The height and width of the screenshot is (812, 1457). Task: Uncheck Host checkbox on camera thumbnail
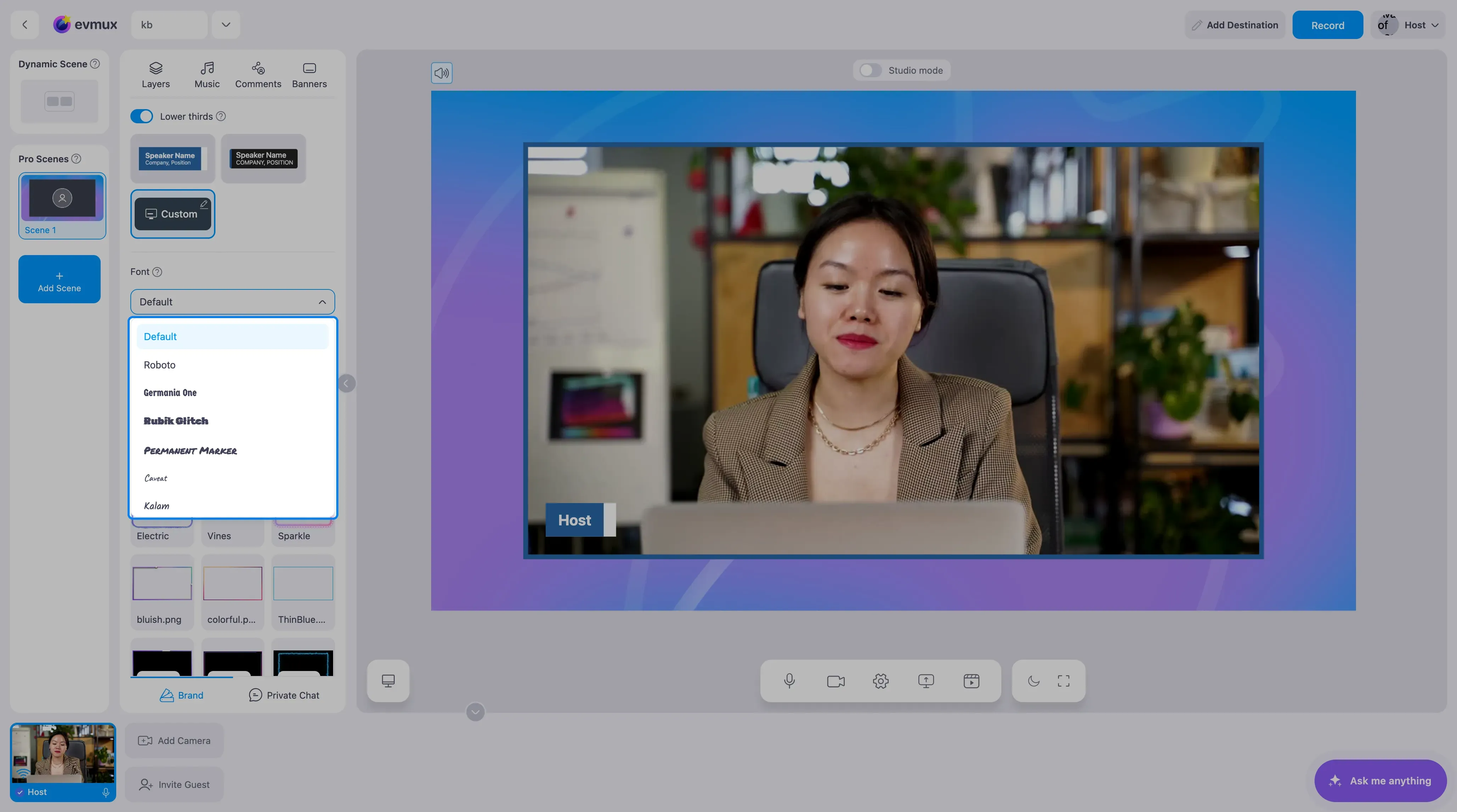pos(20,792)
